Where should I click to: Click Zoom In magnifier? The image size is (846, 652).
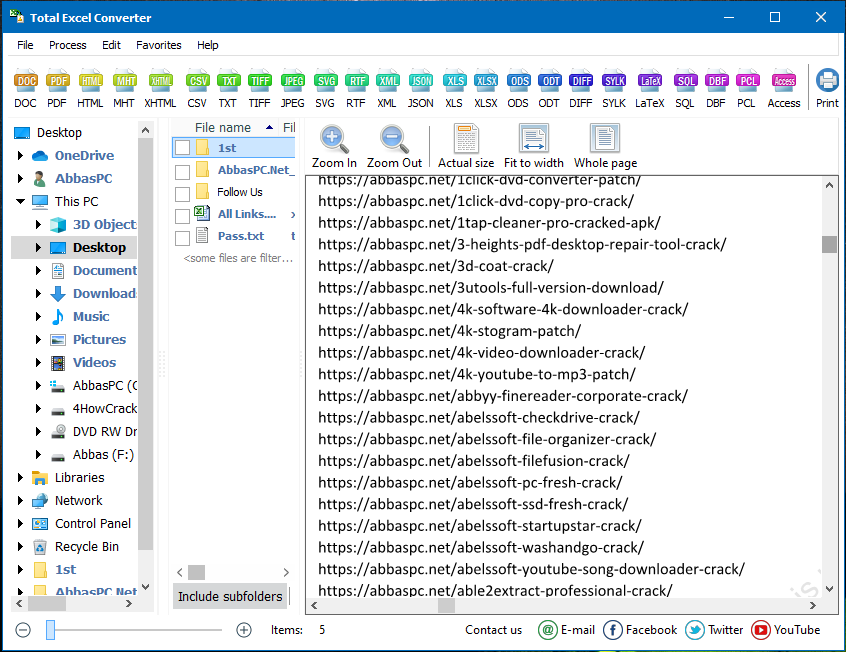click(334, 147)
